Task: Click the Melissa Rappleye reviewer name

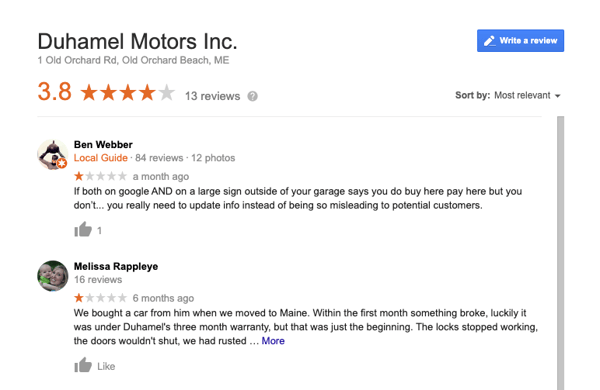Action: (116, 266)
